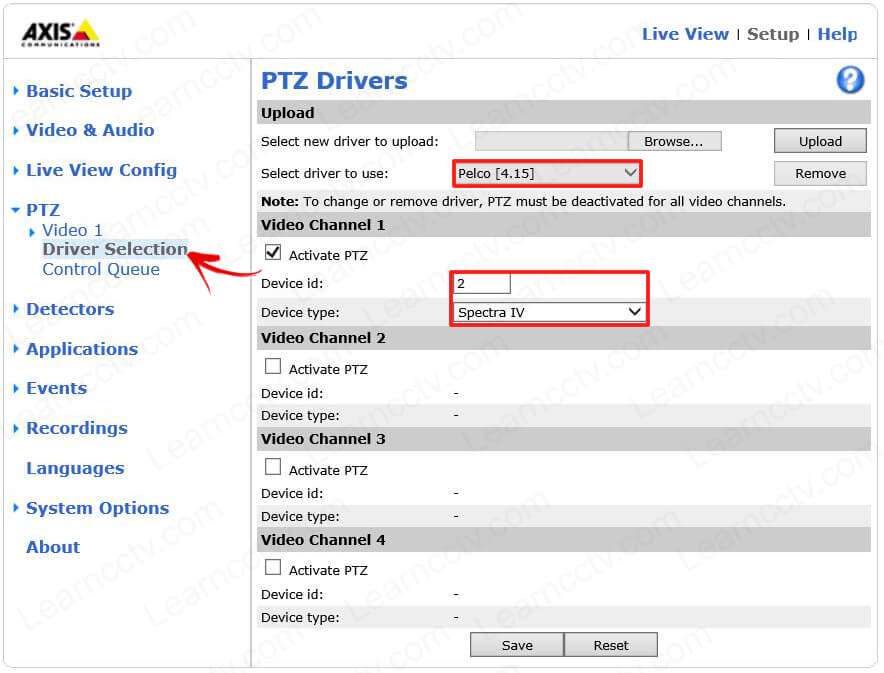
Task: Click Remove to delete selected driver
Action: click(820, 173)
